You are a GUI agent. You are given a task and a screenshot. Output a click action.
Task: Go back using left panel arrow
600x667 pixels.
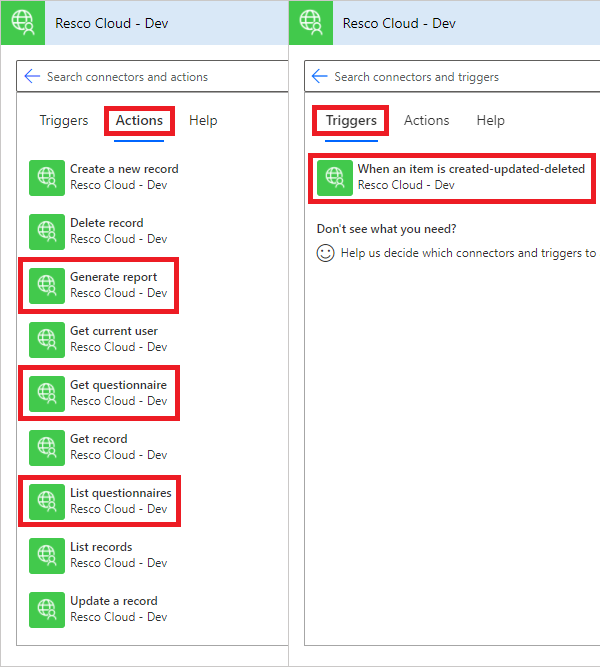tap(32, 77)
